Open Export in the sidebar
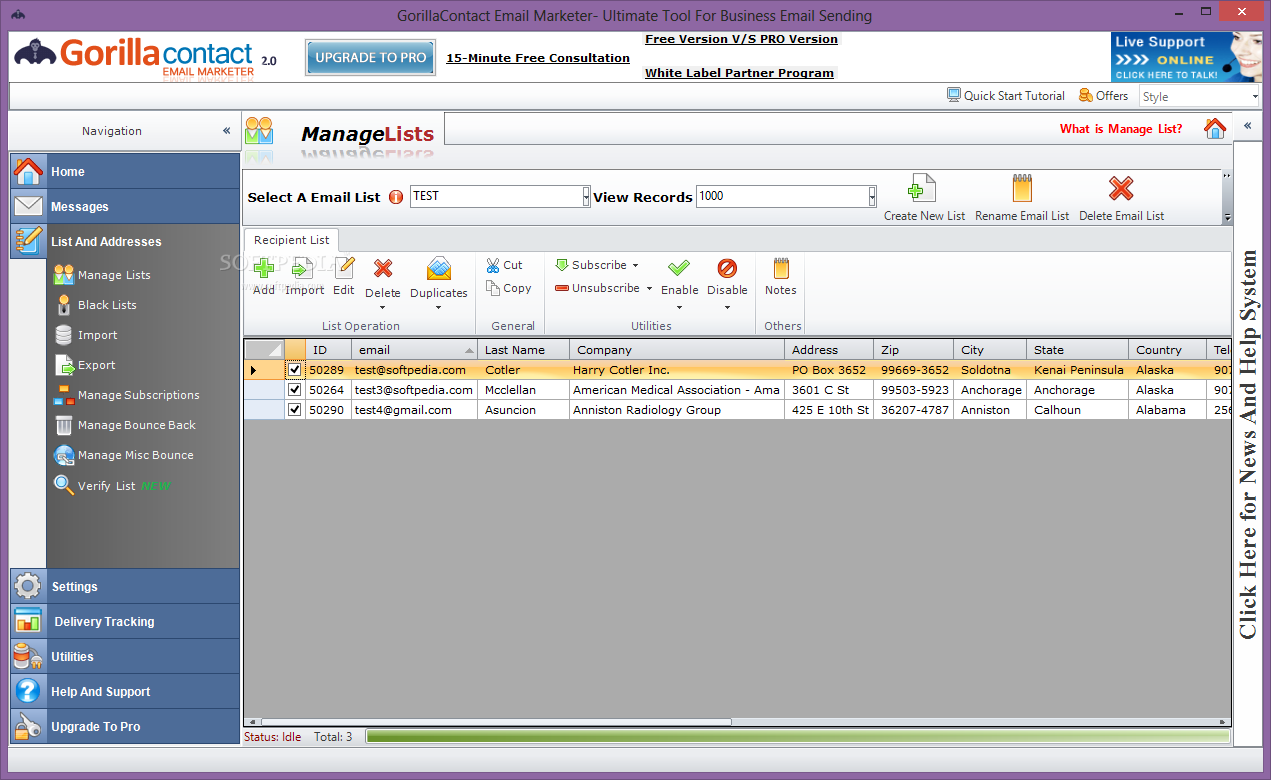The height and width of the screenshot is (780, 1271). coord(84,365)
